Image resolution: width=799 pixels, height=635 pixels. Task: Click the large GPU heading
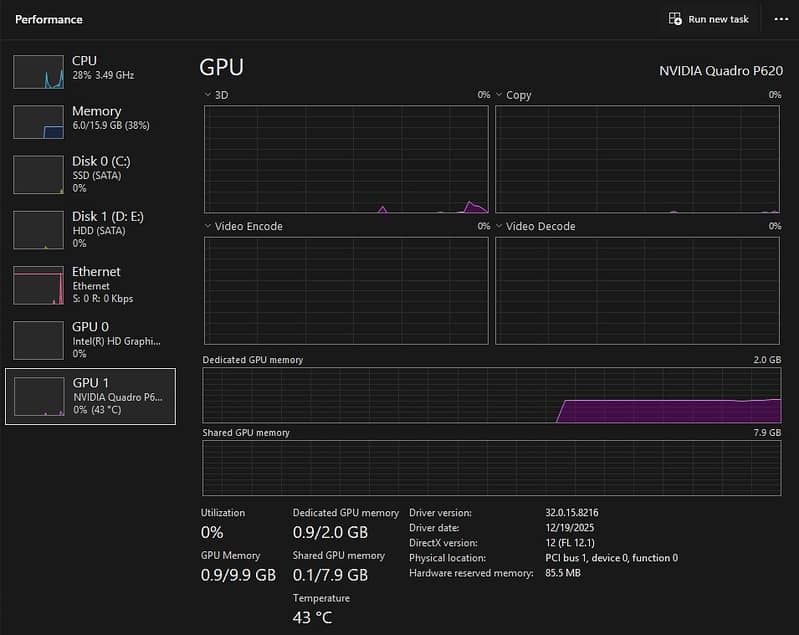click(222, 67)
